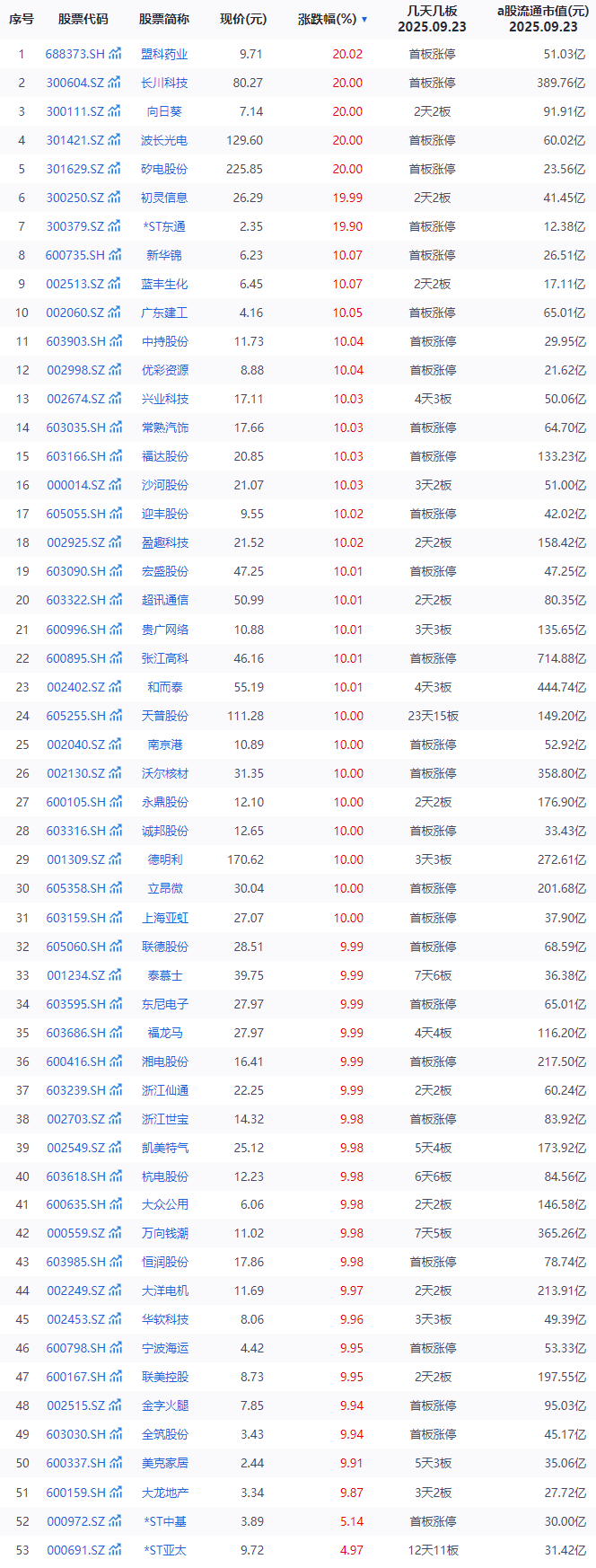Open stock code link 300604.SZ
Screen dimensions: 596x1568
coord(75,83)
